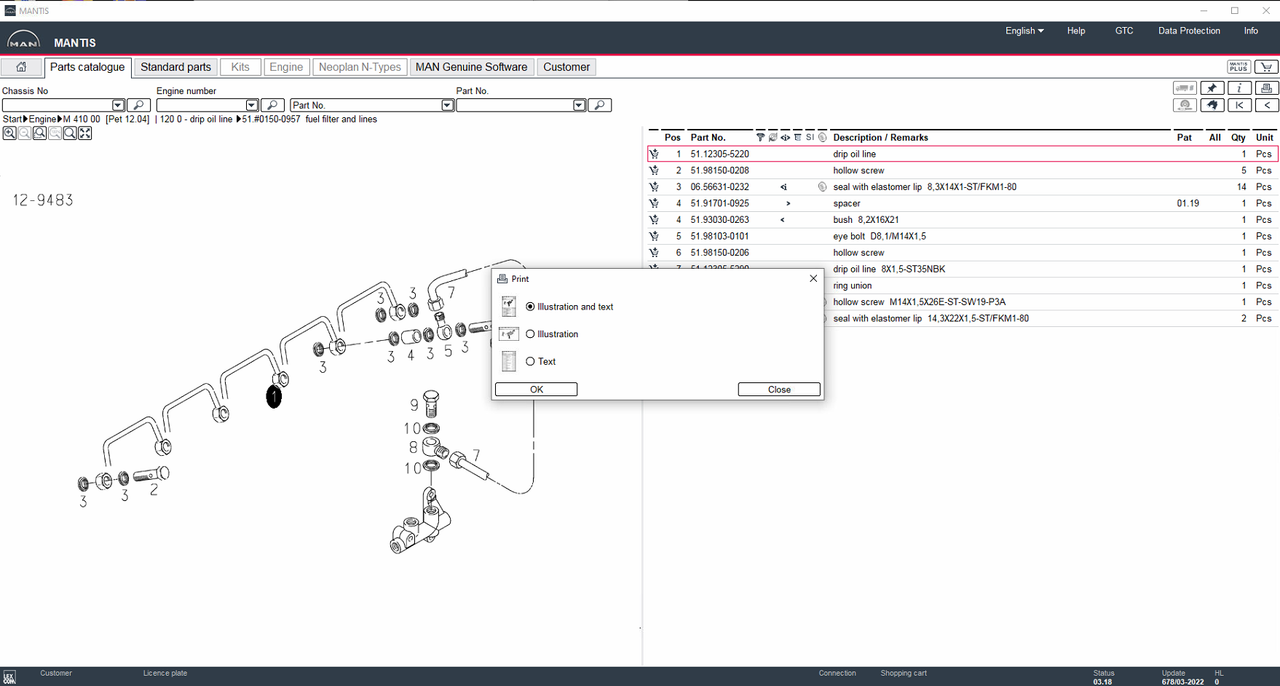The width and height of the screenshot is (1280, 686).
Task: Open the info 'i' icon button
Action: (1239, 88)
